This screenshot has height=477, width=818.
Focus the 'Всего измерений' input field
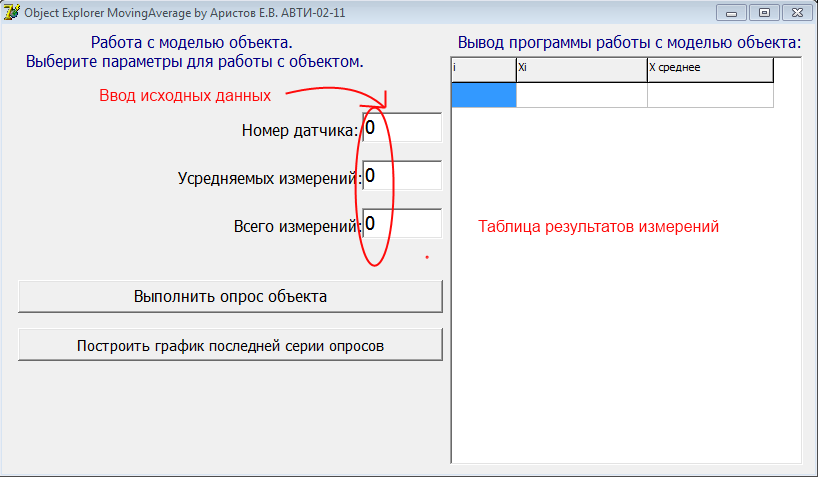tap(402, 223)
